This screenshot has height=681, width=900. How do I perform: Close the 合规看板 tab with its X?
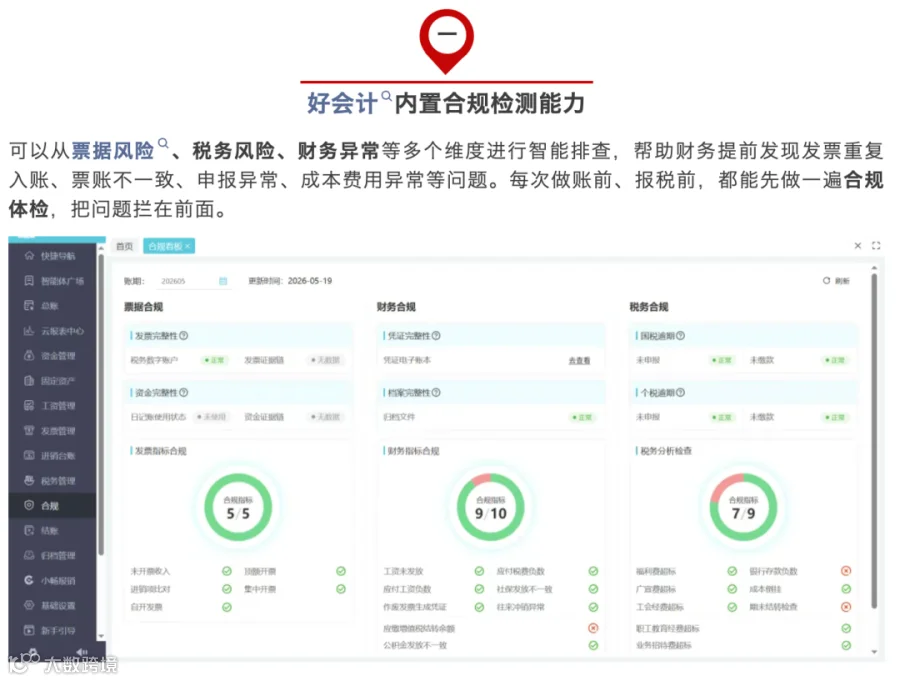[188, 246]
